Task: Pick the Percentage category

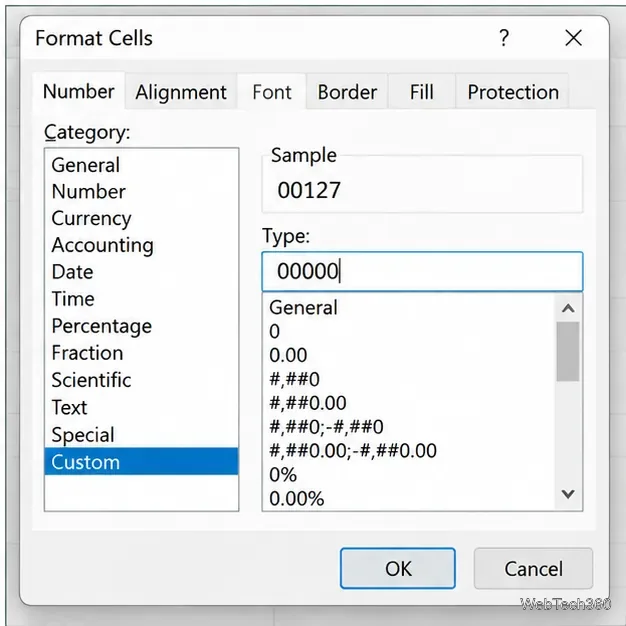Action: (x=141, y=326)
